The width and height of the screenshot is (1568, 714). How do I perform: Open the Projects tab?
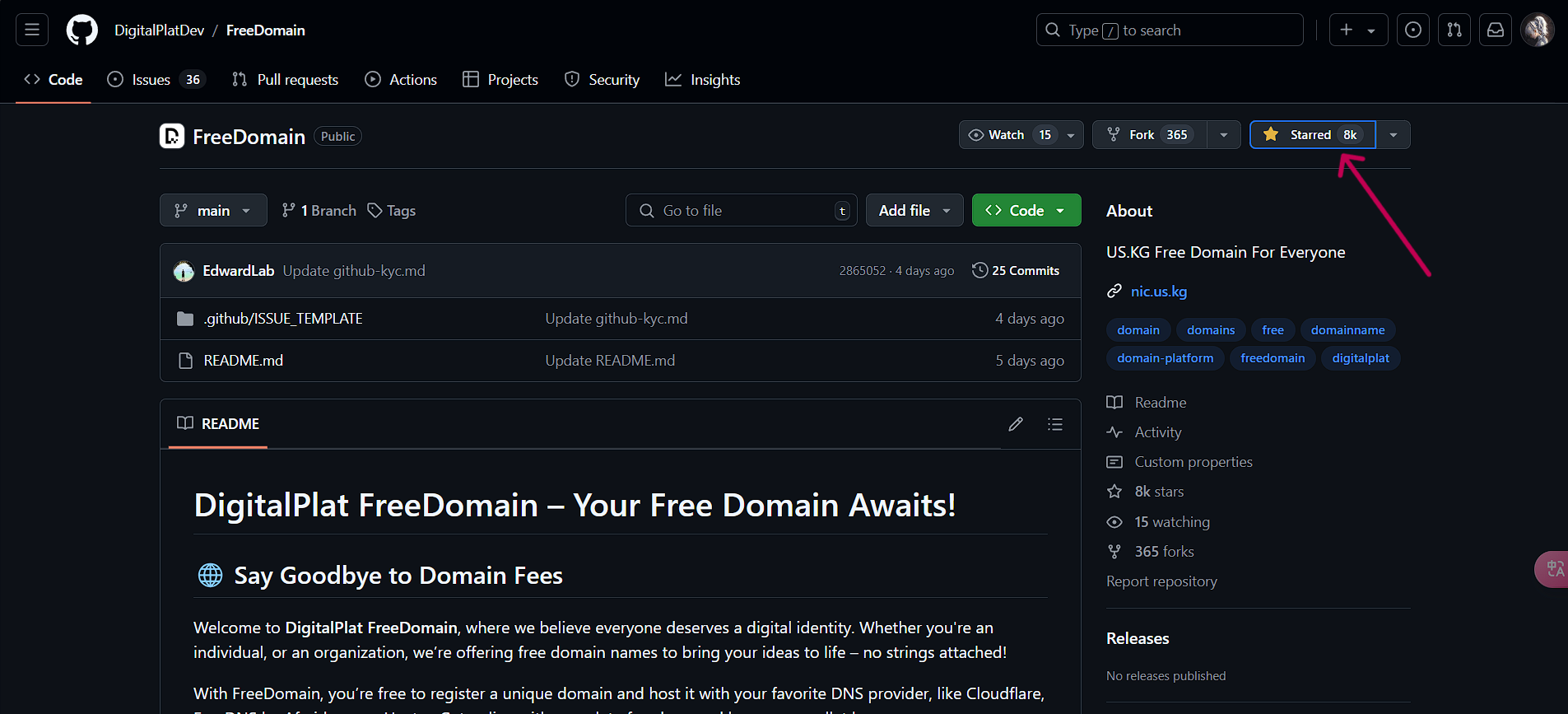point(500,80)
